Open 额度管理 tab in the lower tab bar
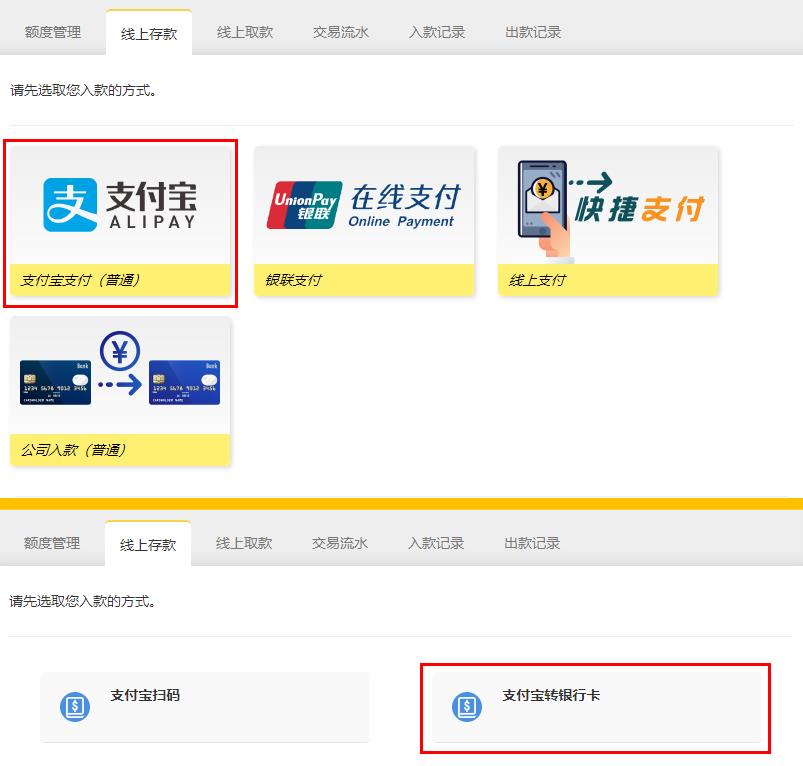803x766 pixels. (52, 543)
